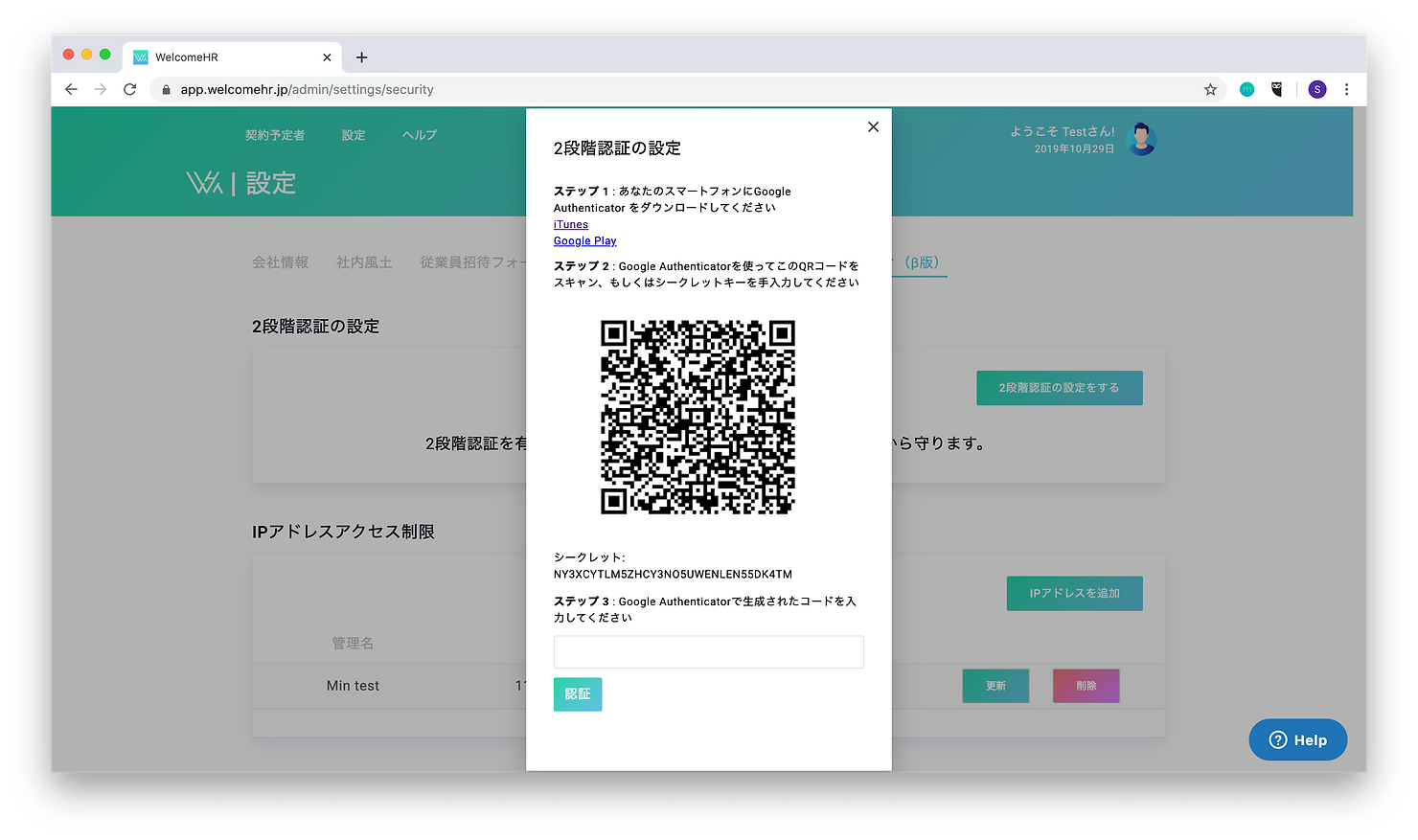Click the Min test table cell
The height and width of the screenshot is (840, 1418).
[353, 686]
